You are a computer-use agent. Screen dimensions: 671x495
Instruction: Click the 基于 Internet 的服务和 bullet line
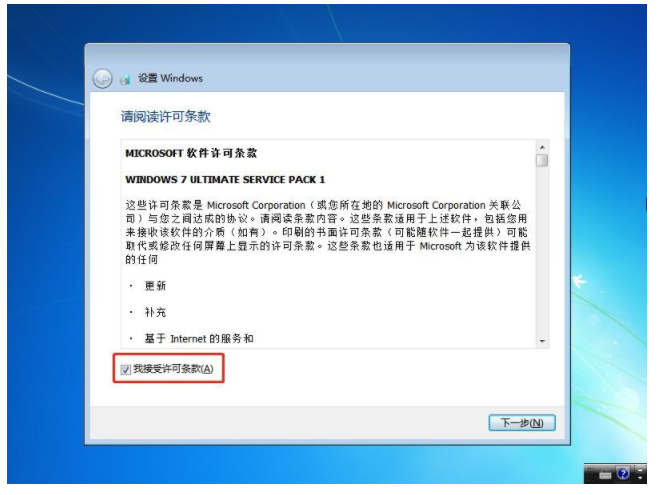[199, 339]
